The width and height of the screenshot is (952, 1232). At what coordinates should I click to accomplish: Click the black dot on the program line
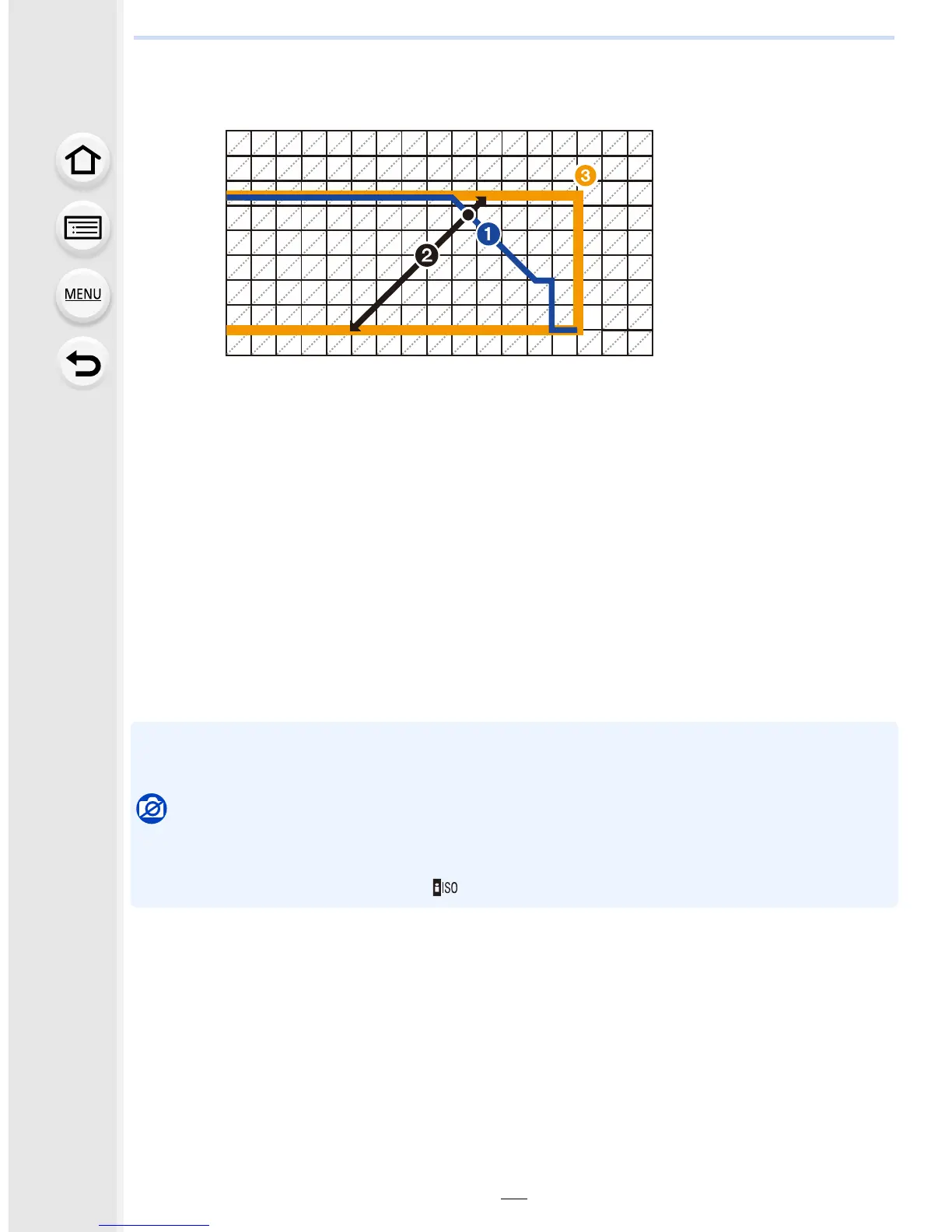coord(468,215)
